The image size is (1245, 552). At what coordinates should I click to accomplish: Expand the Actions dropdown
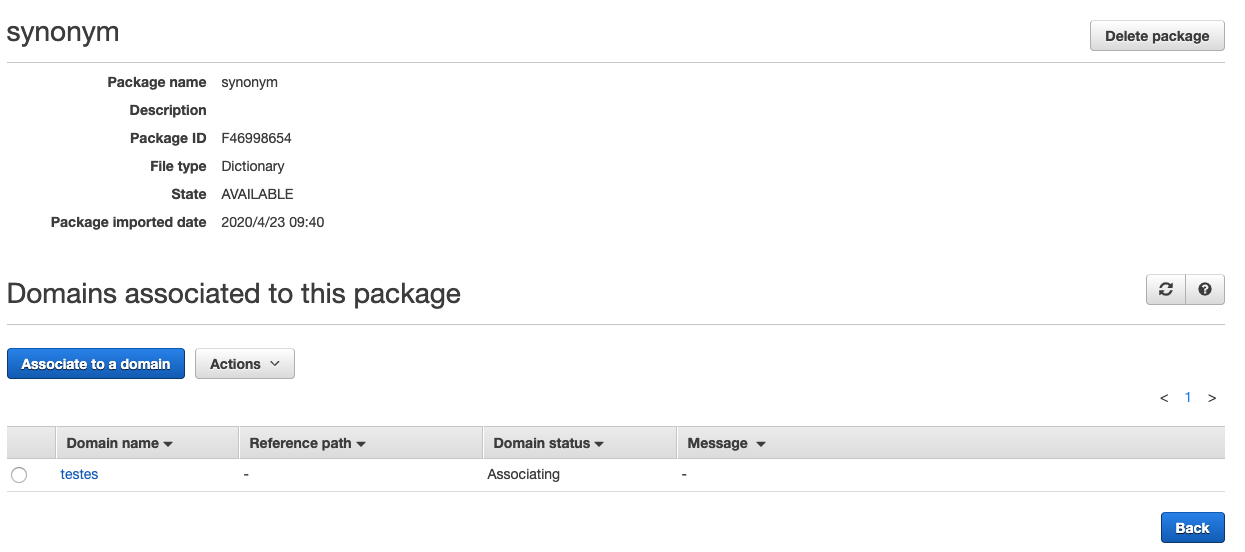click(245, 364)
